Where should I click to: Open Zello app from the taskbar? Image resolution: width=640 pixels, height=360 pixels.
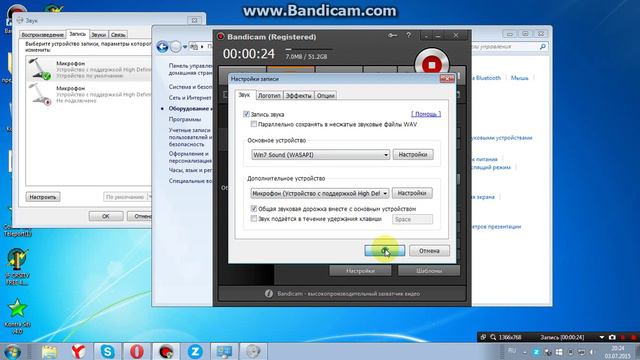pos(195,351)
